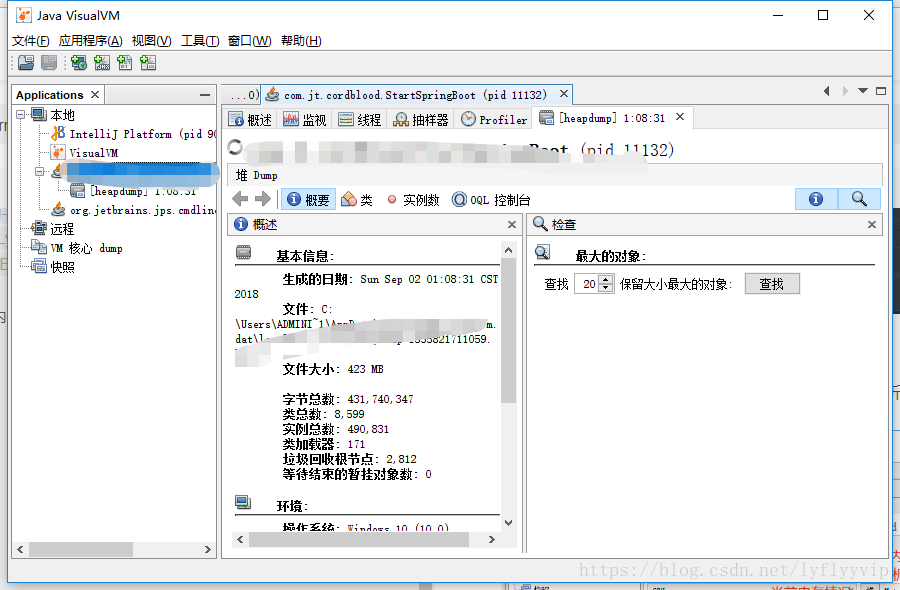Open the 文件(F) menu
The width and height of the screenshot is (900, 590).
coord(30,41)
